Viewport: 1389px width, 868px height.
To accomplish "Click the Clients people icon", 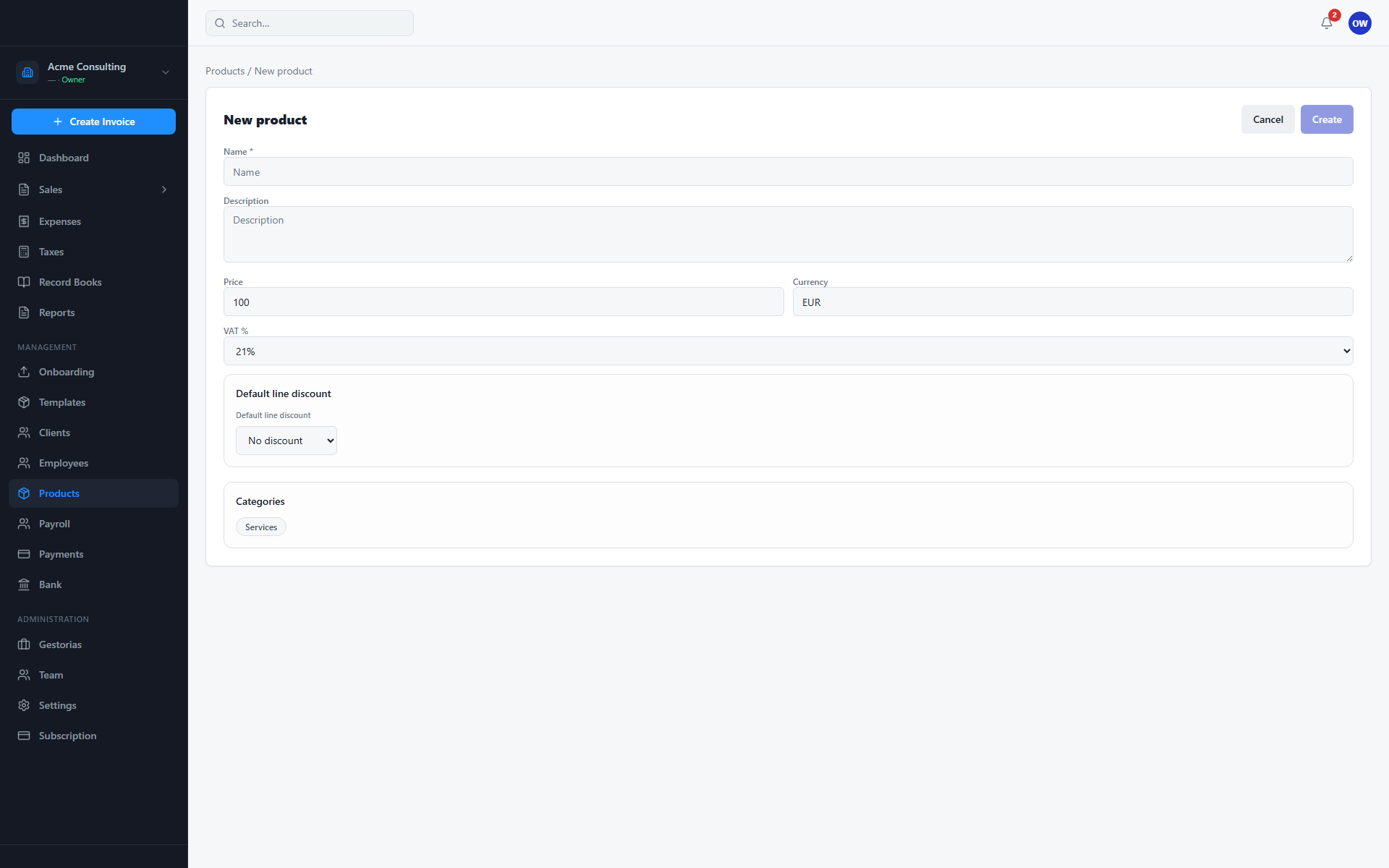I will pyautogui.click(x=24, y=433).
